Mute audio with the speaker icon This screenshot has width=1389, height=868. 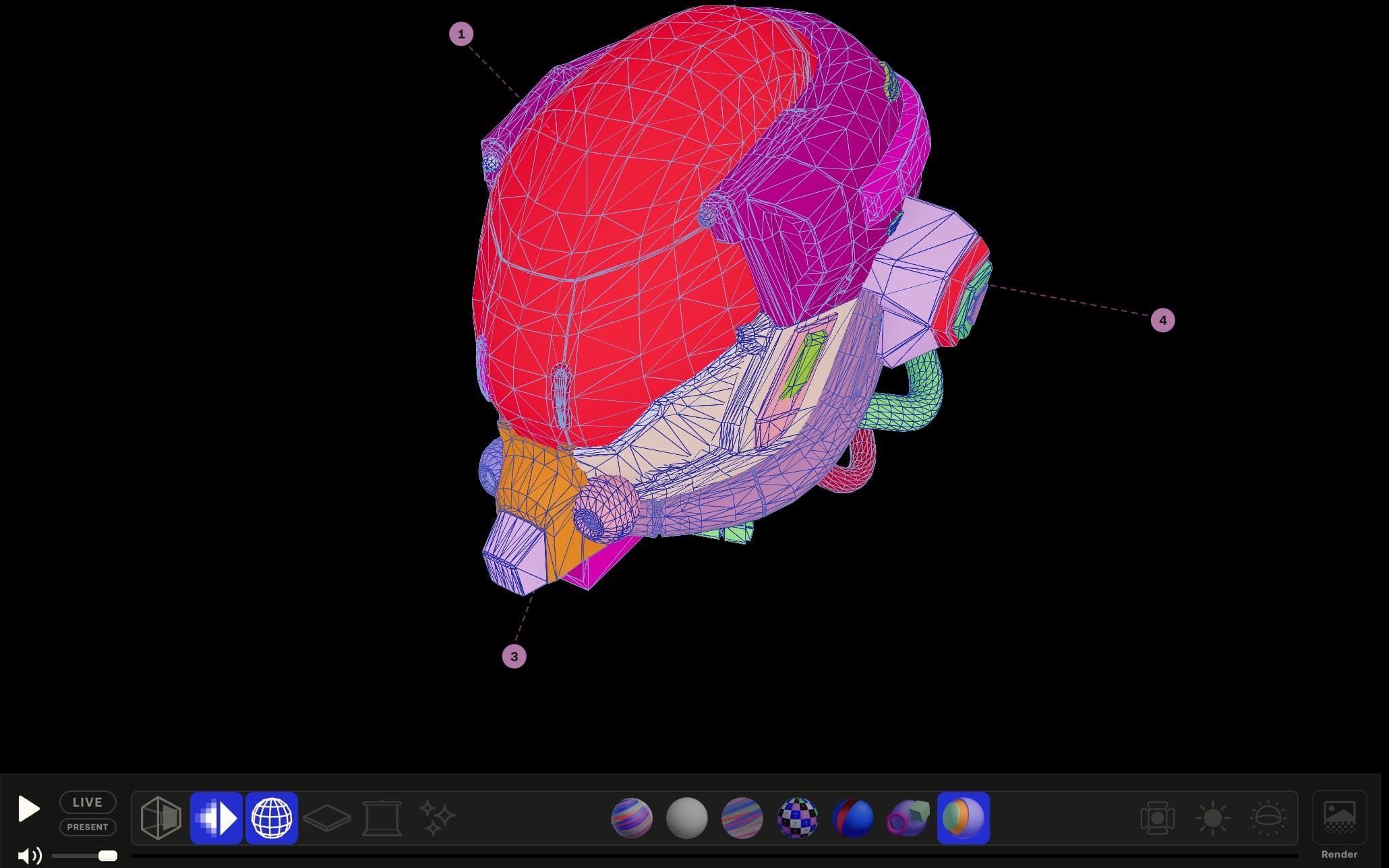coord(30,856)
